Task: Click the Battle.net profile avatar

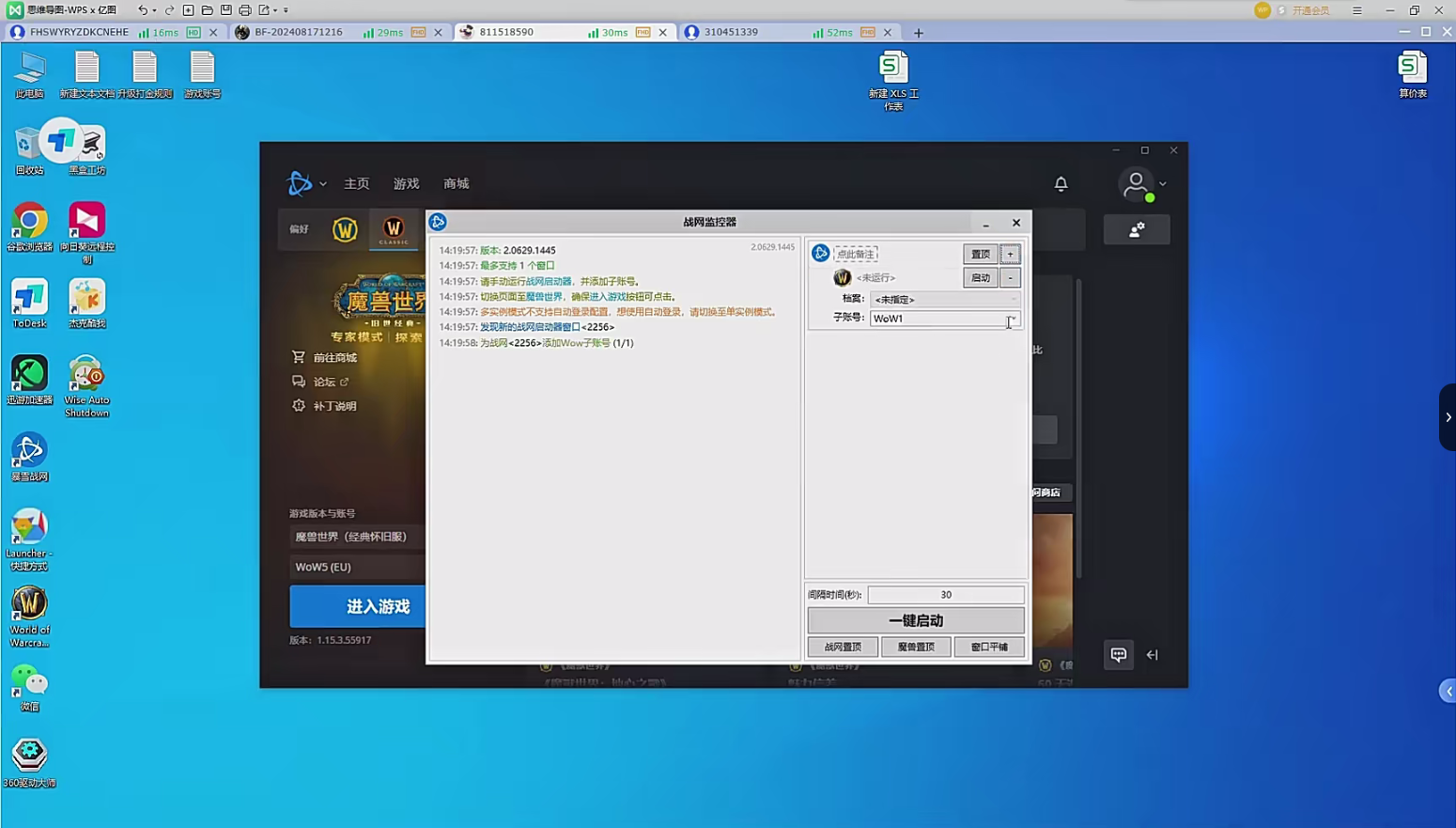Action: point(1137,184)
